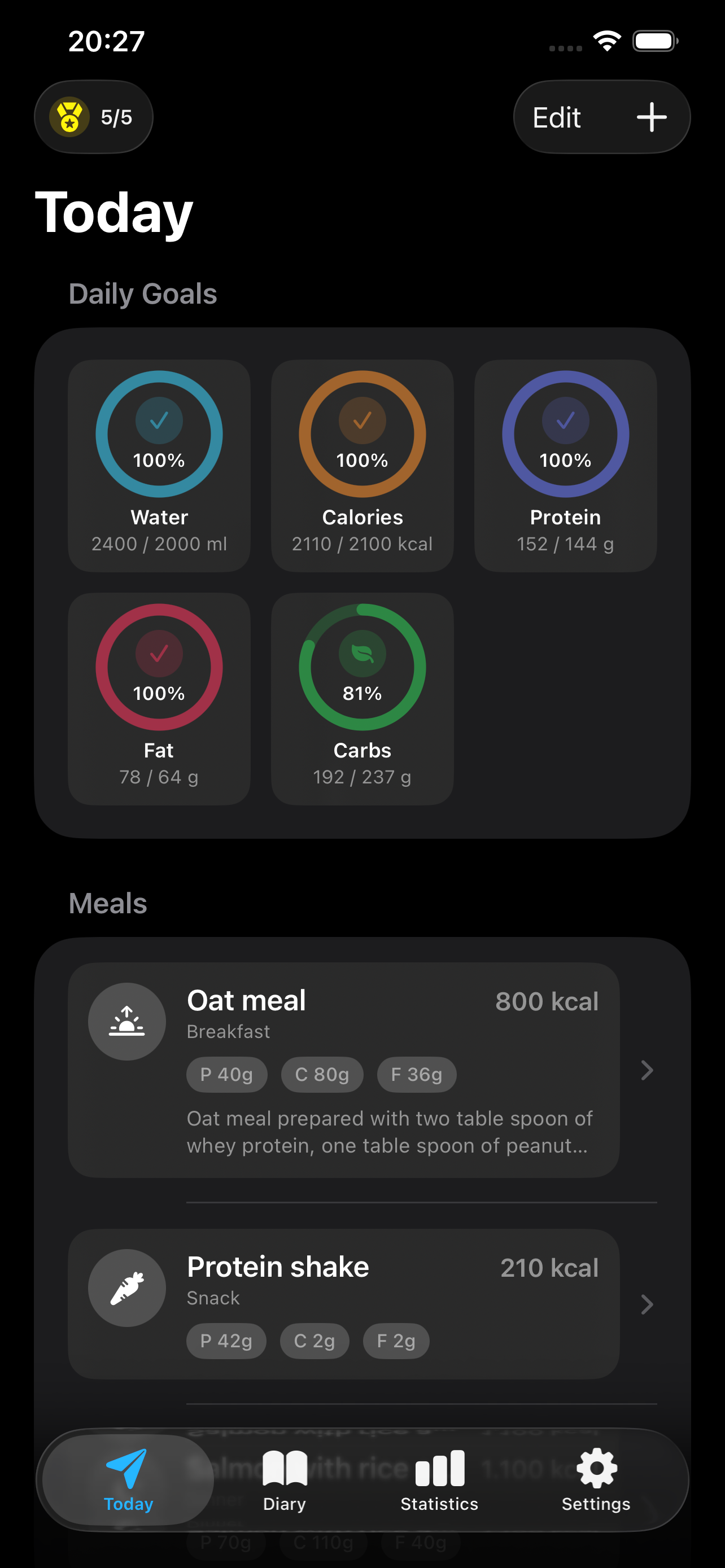Tap the Edit button
The image size is (725, 1568).
coord(556,117)
